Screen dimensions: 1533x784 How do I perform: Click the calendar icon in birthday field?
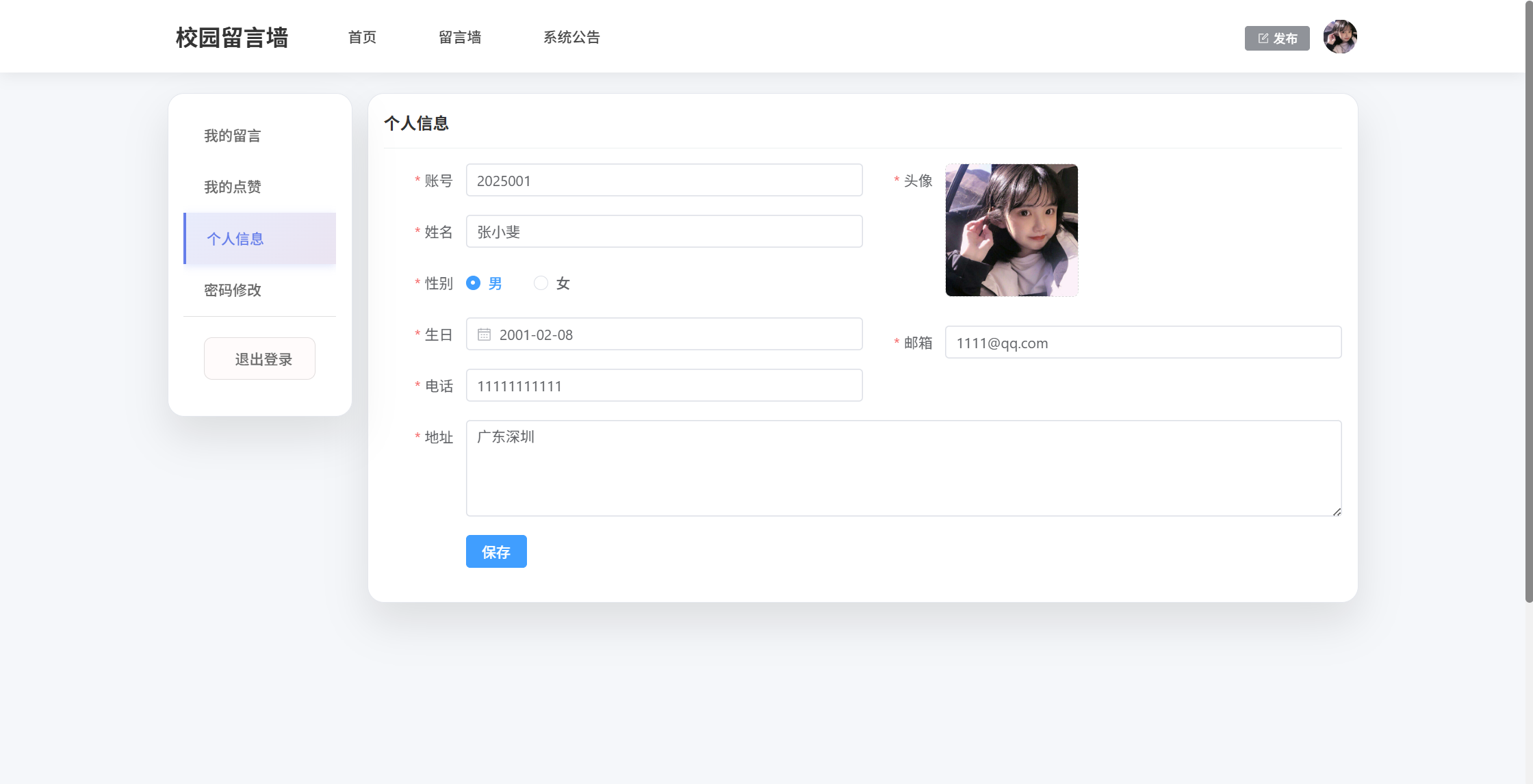484,335
